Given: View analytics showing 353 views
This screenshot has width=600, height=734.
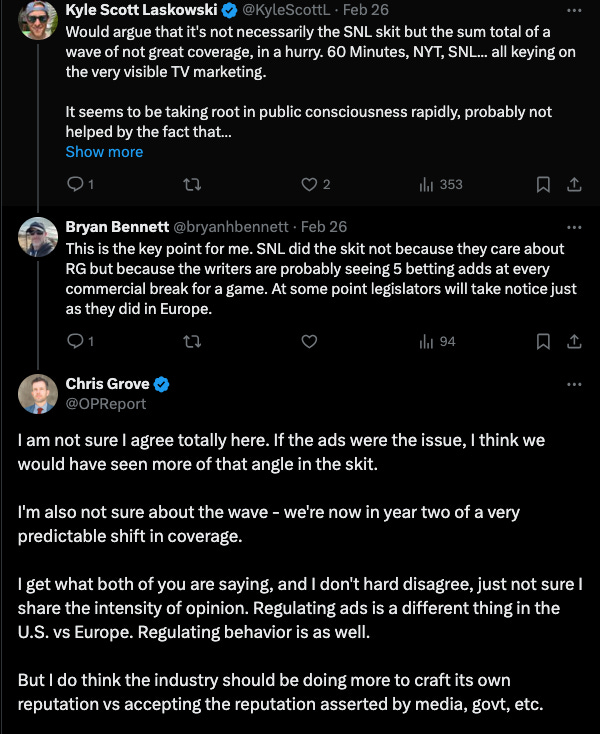Looking at the screenshot, I should 441,184.
